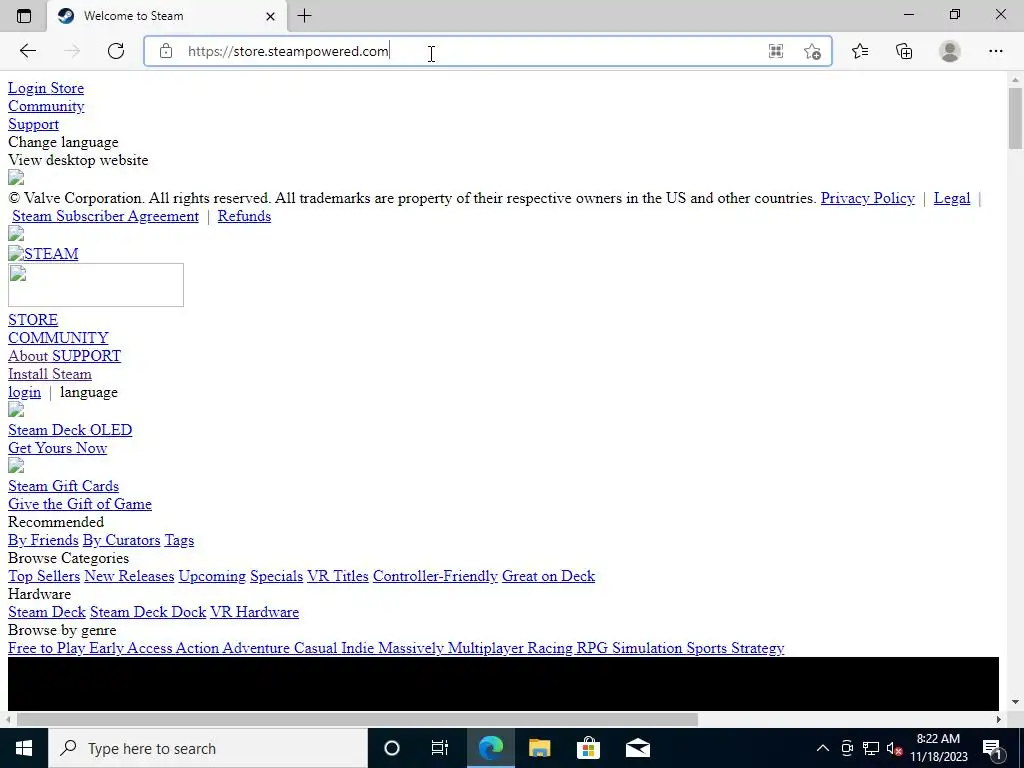Open Microsoft Store from taskbar
The image size is (1024, 768).
coord(588,748)
